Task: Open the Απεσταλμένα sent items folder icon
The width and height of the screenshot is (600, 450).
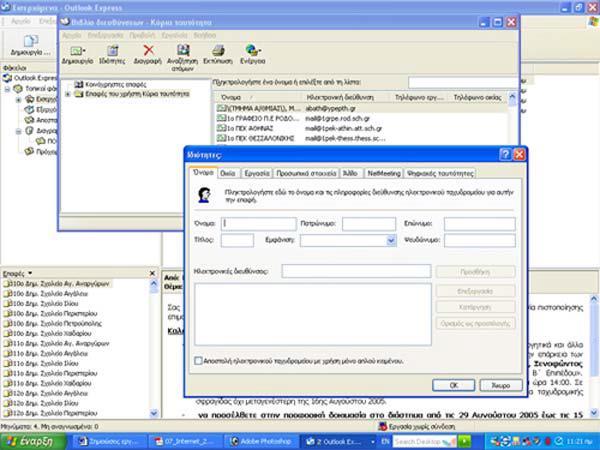Action: [x=29, y=120]
